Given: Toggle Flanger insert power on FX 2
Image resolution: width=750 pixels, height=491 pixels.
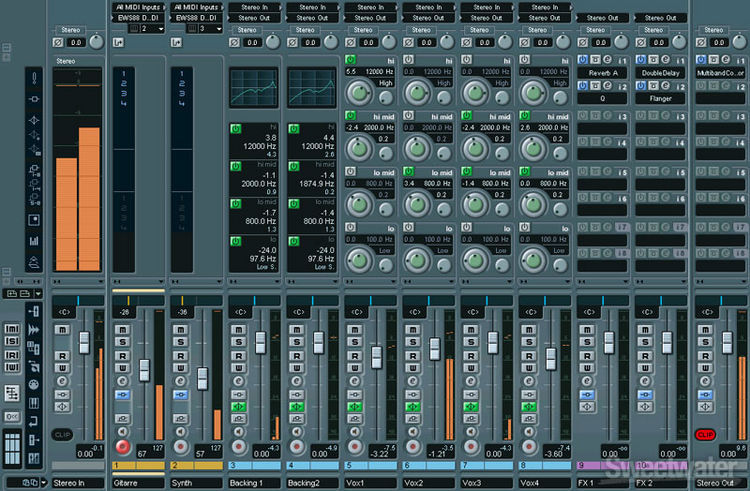Looking at the screenshot, I should point(641,86).
